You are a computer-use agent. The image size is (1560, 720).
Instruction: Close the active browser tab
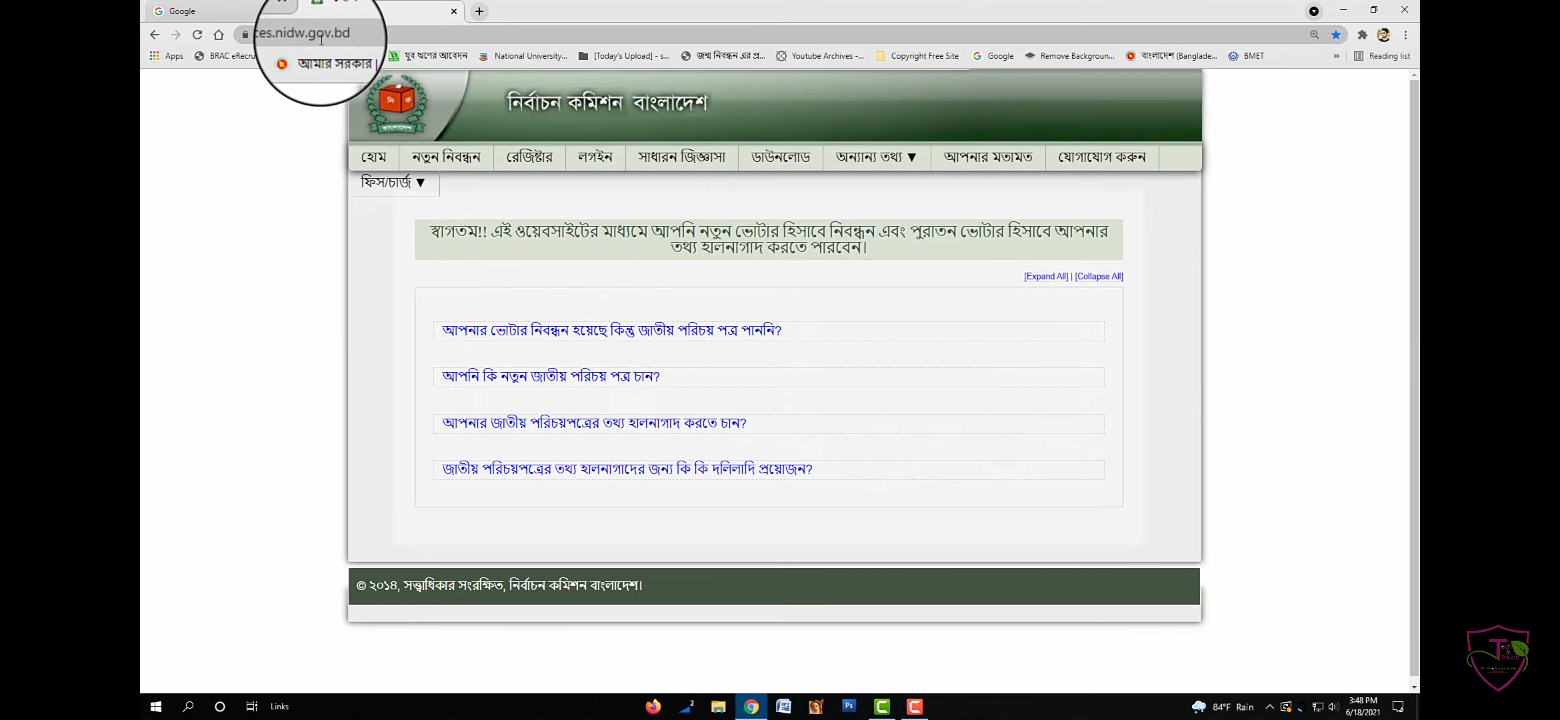point(454,11)
